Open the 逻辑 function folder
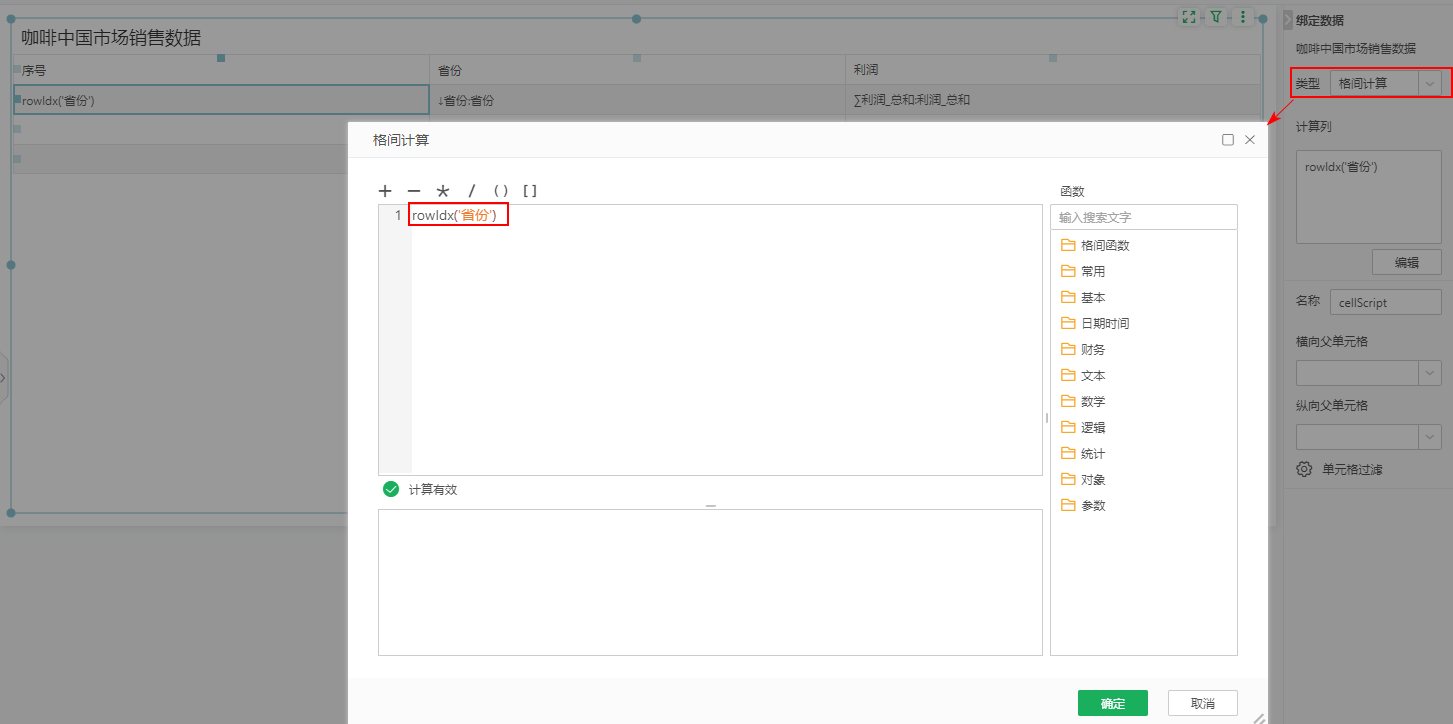The image size is (1453, 724). coord(1083,427)
